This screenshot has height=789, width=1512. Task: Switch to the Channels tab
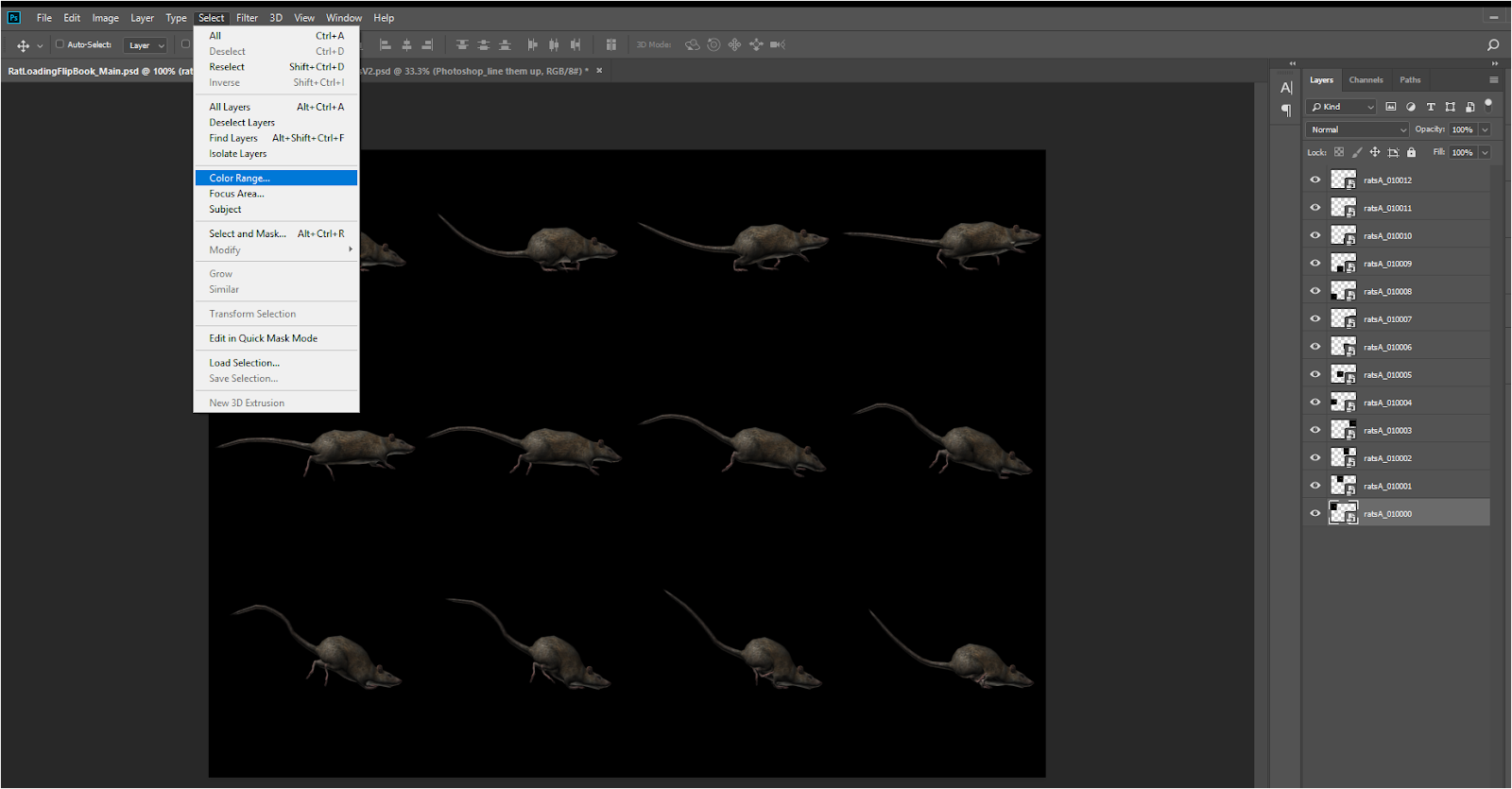tap(1366, 80)
